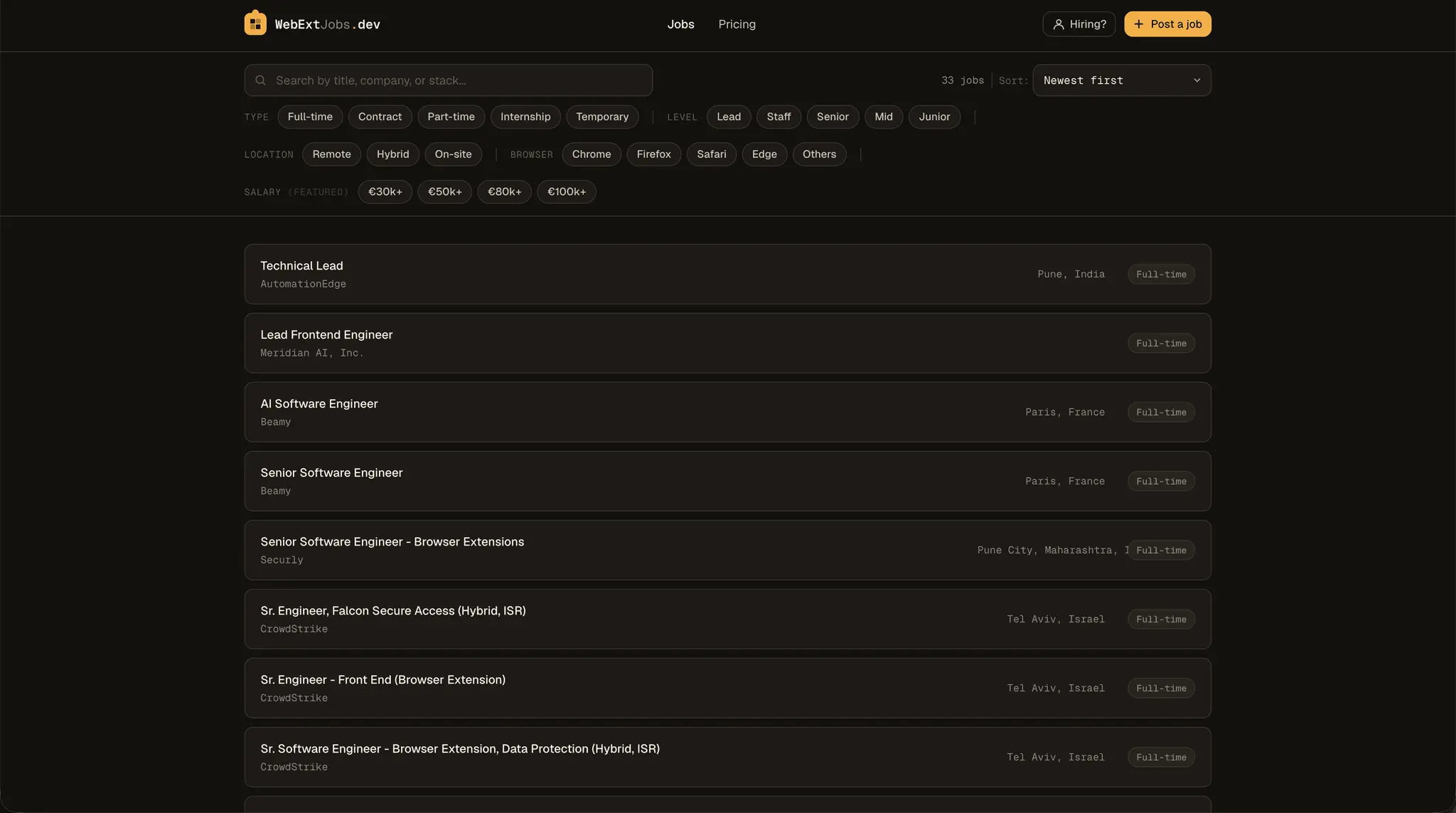Click the search magnifier icon
This screenshot has height=813, width=1456.
261,80
